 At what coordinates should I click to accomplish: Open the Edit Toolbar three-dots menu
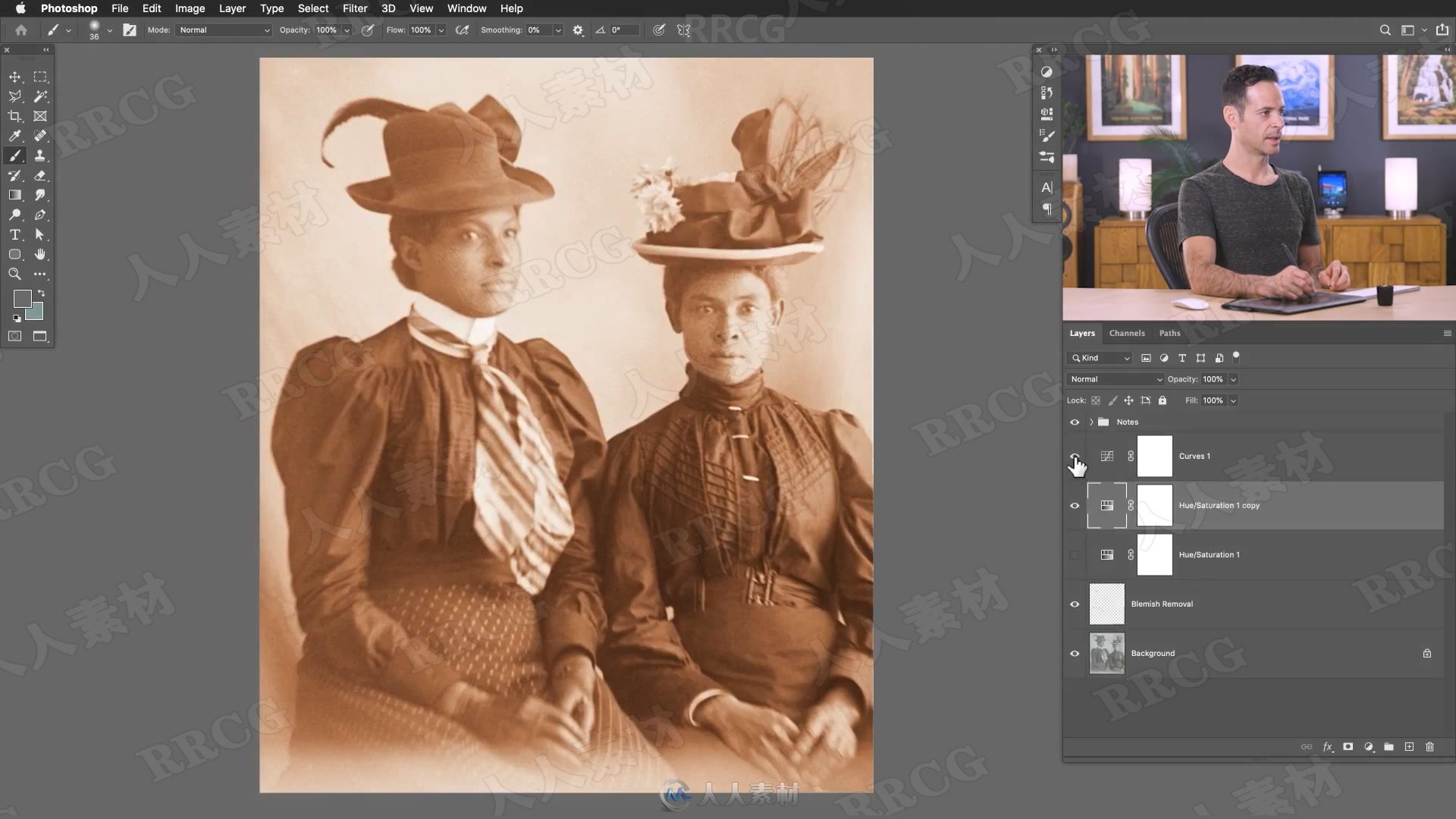point(40,274)
